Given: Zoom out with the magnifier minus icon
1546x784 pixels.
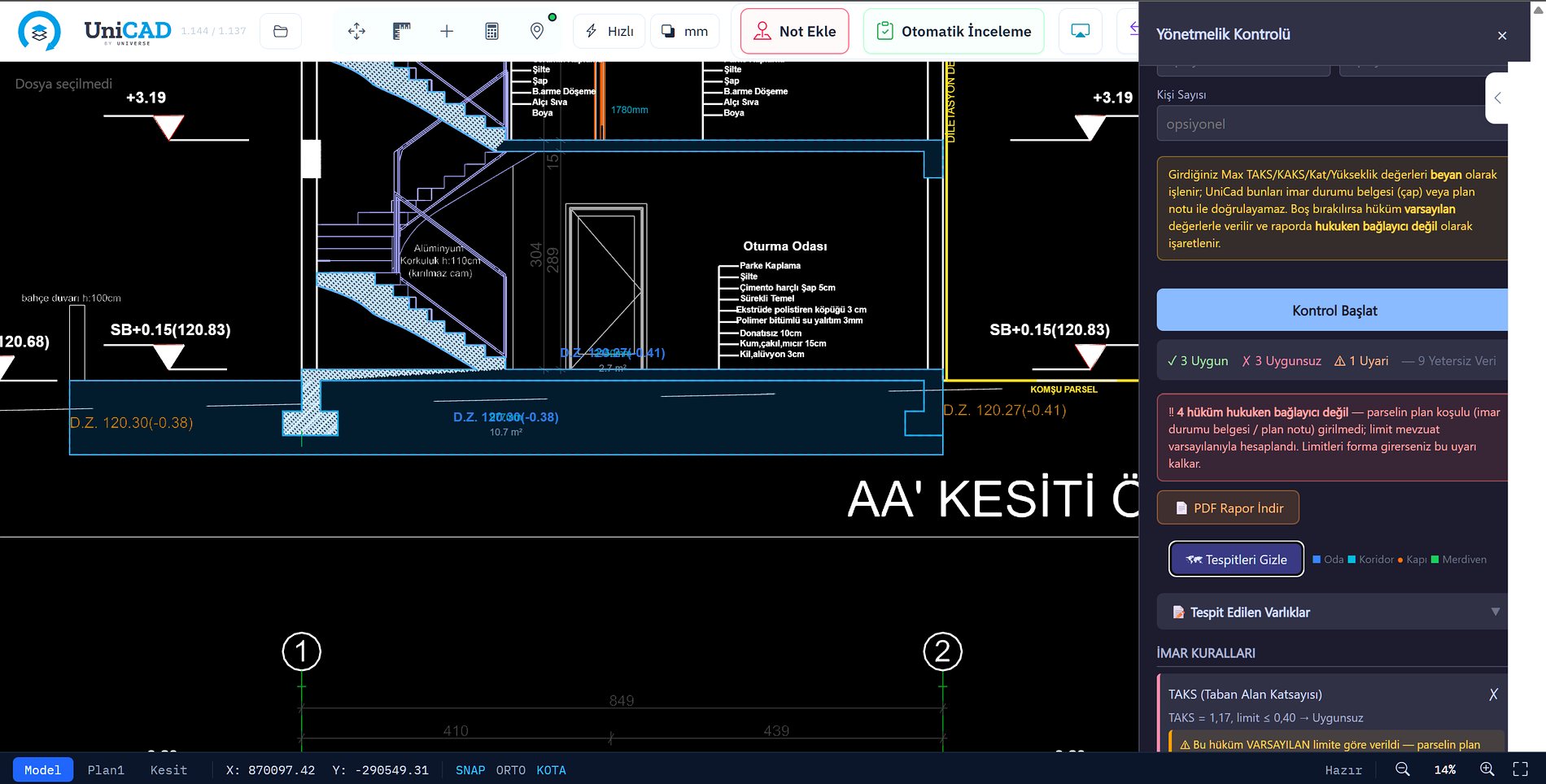Looking at the screenshot, I should (x=1403, y=769).
